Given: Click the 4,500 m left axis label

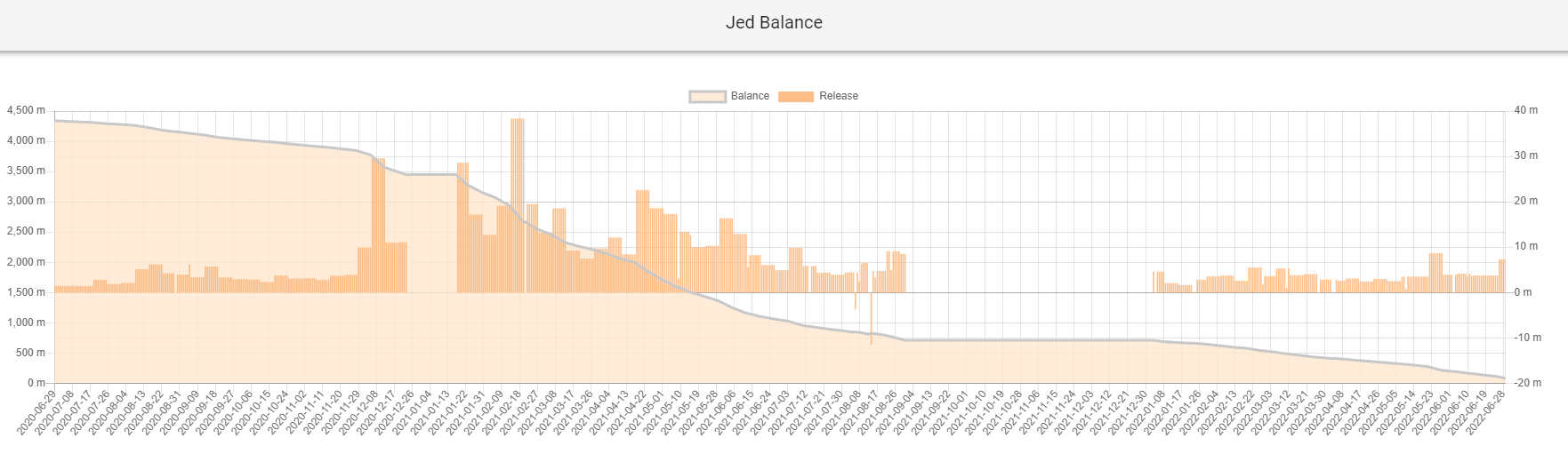Looking at the screenshot, I should pos(26,110).
